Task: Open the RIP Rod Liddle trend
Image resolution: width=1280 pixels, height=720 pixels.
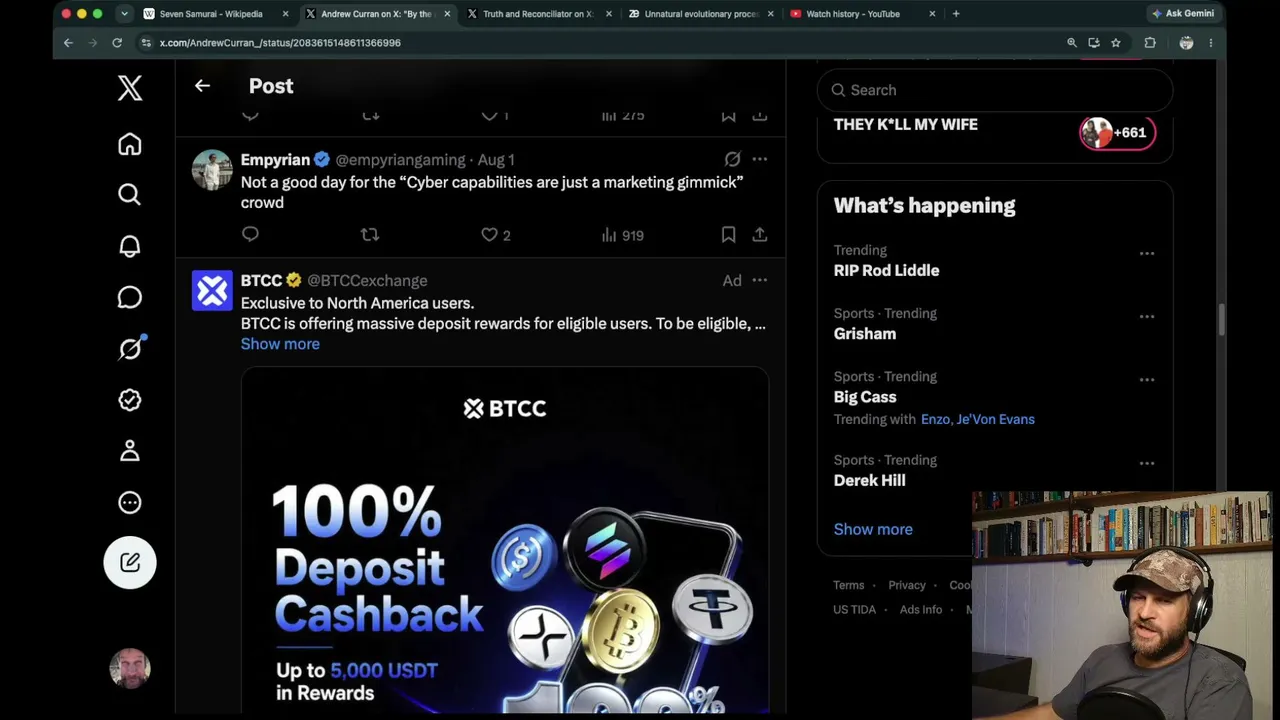Action: coord(886,271)
